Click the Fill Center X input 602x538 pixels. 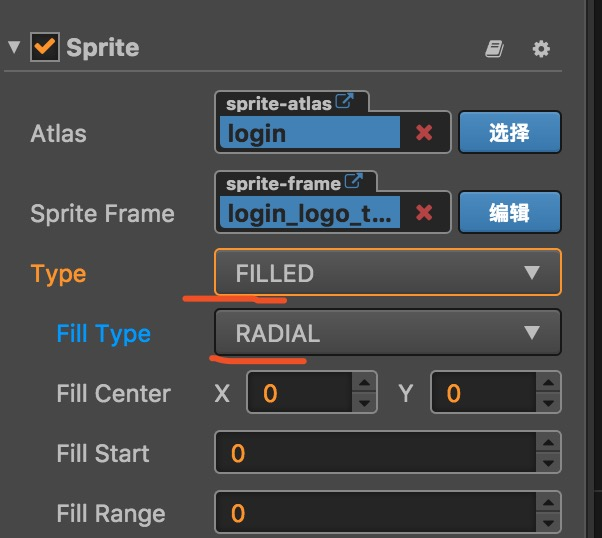(x=300, y=393)
